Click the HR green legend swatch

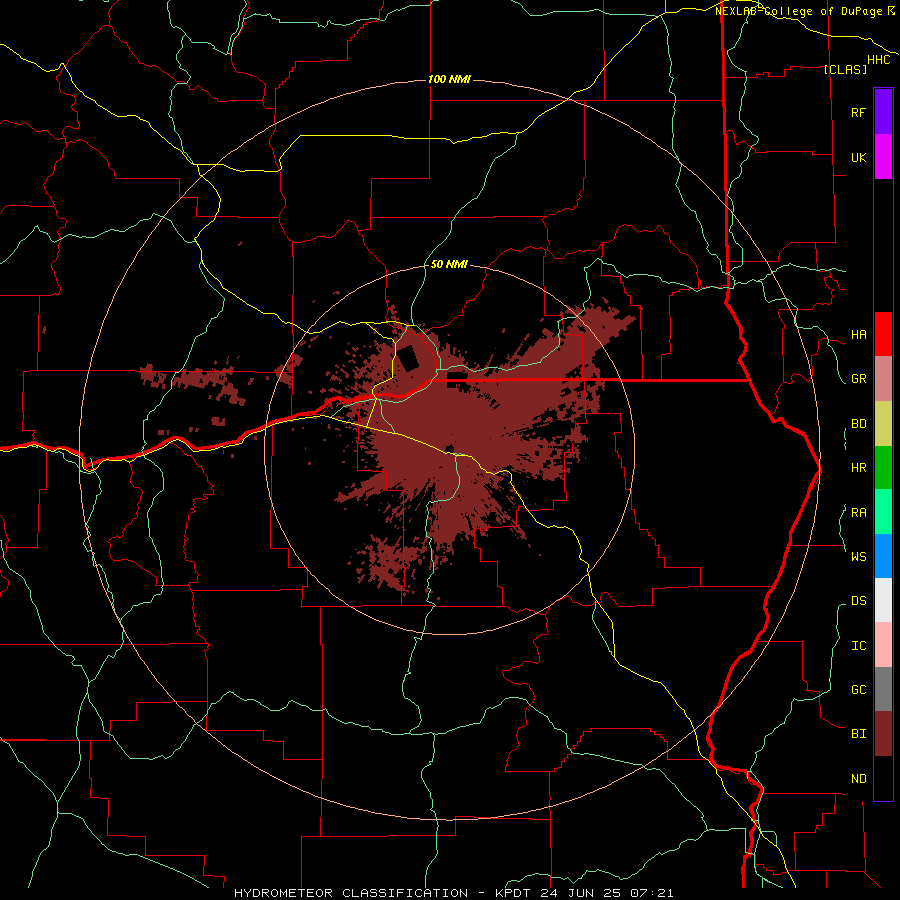[x=883, y=467]
